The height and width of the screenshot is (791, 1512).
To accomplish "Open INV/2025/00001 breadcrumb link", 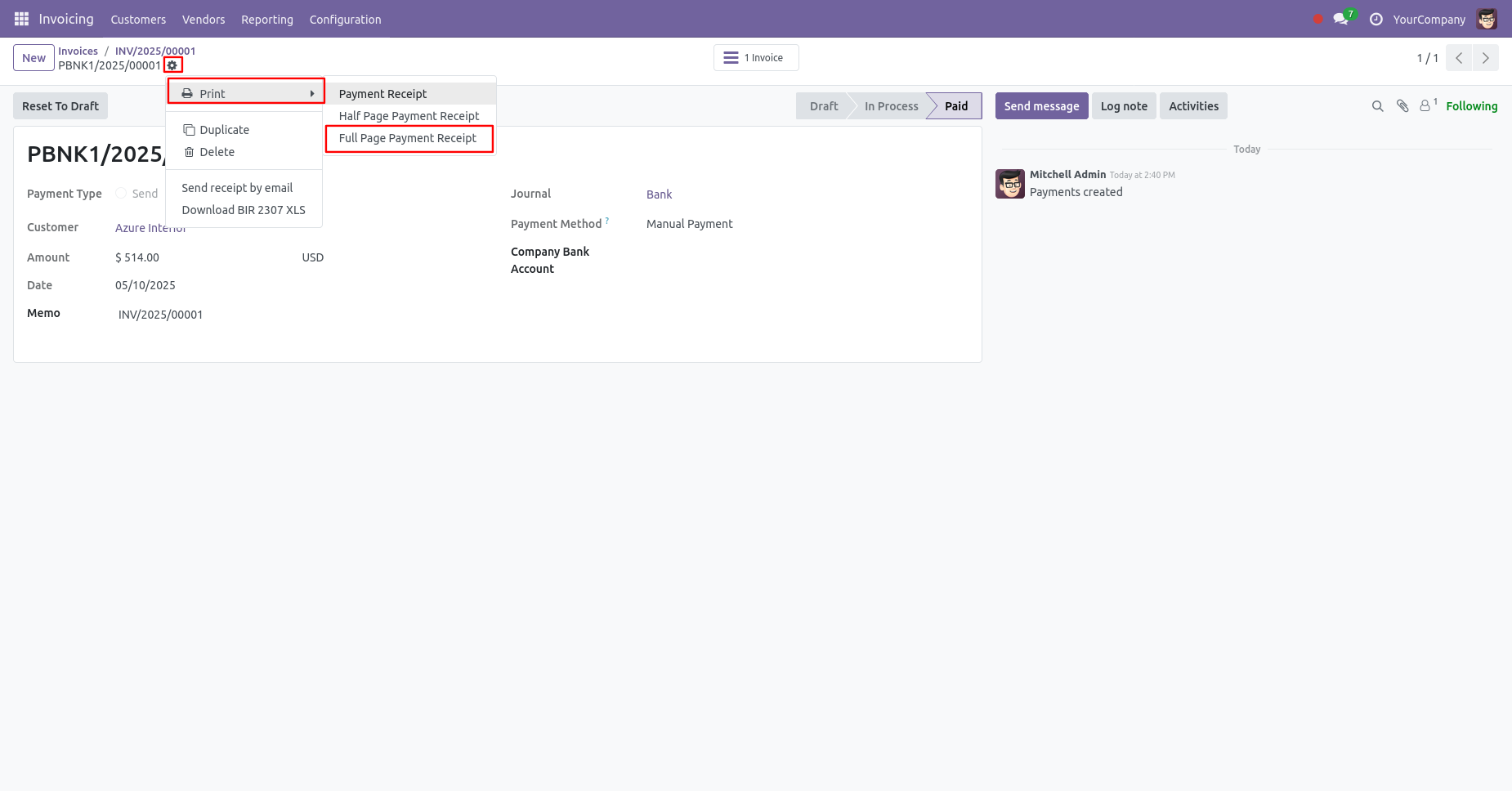I will pos(155,51).
